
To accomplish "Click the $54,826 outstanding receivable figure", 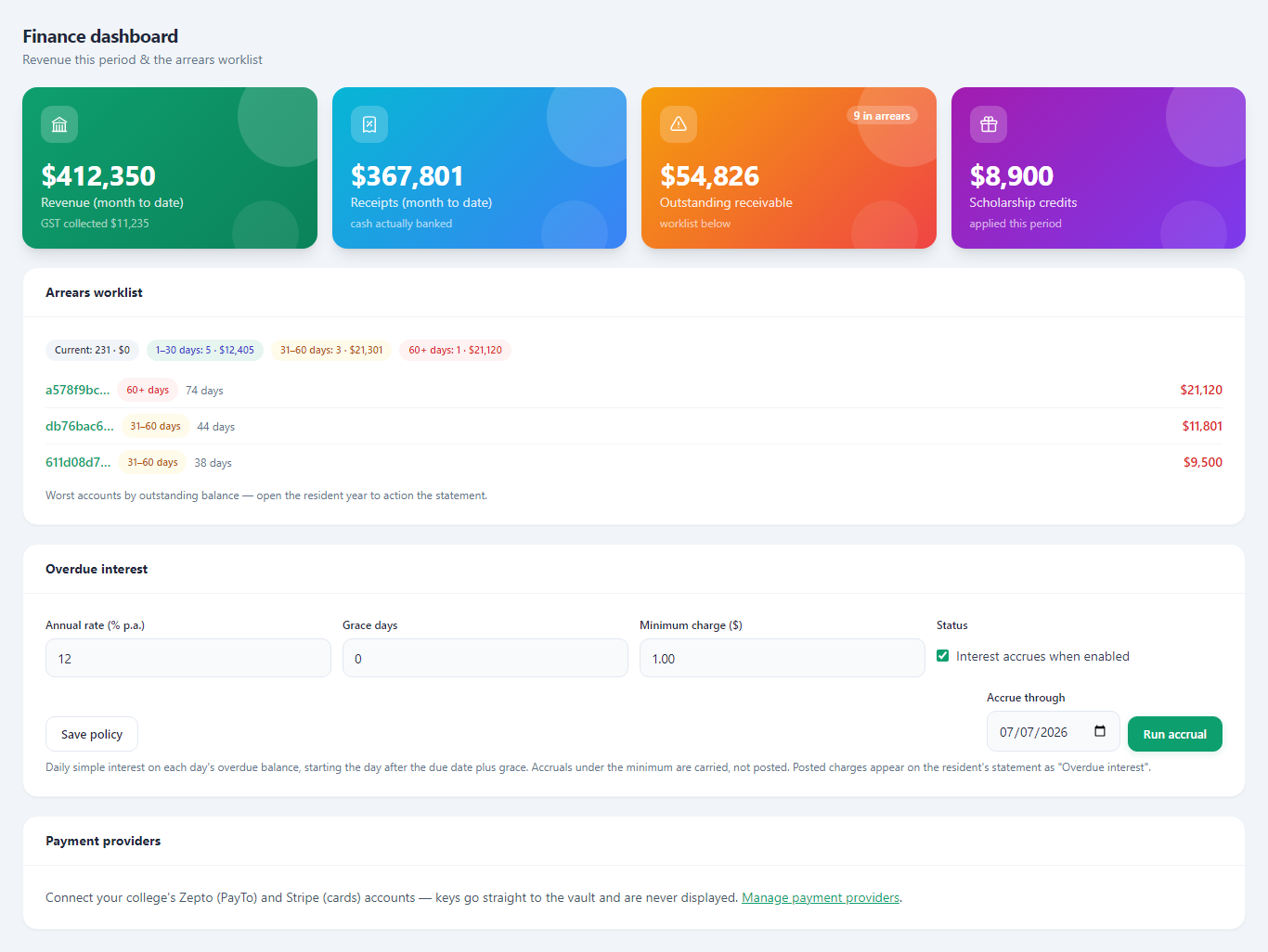I will 709,175.
